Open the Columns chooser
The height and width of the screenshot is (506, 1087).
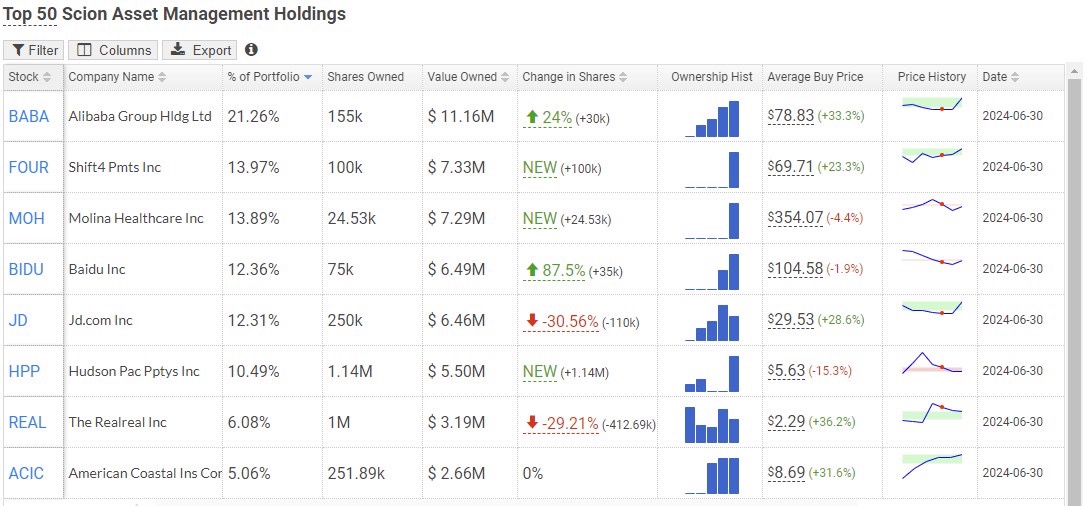115,50
